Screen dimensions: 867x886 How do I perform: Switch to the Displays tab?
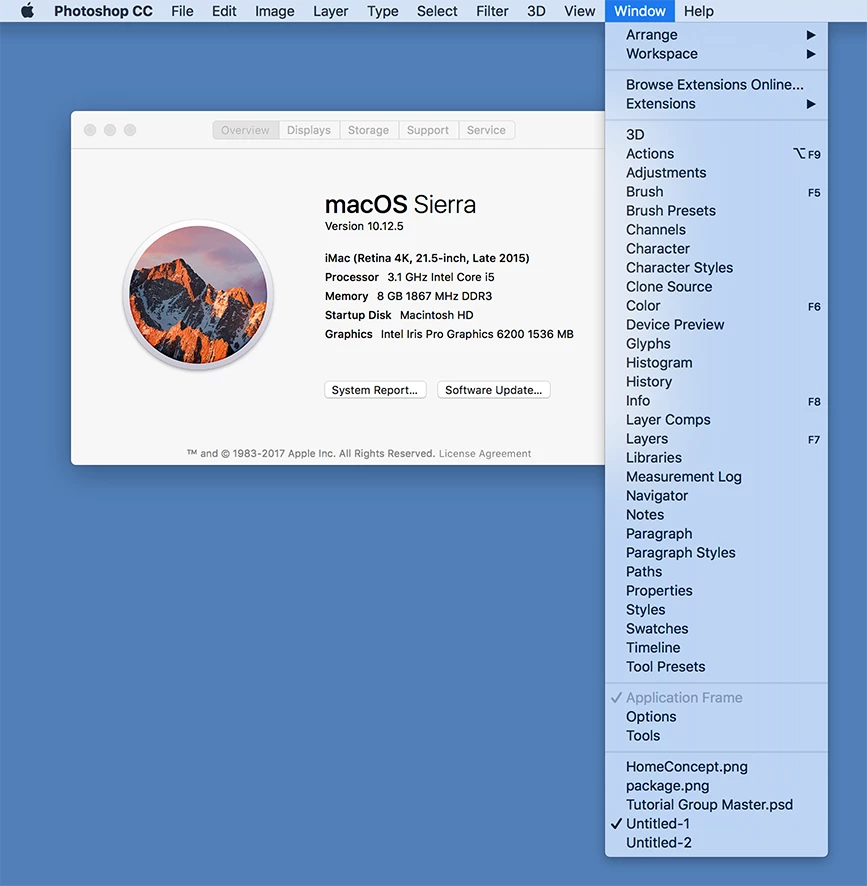coord(309,130)
